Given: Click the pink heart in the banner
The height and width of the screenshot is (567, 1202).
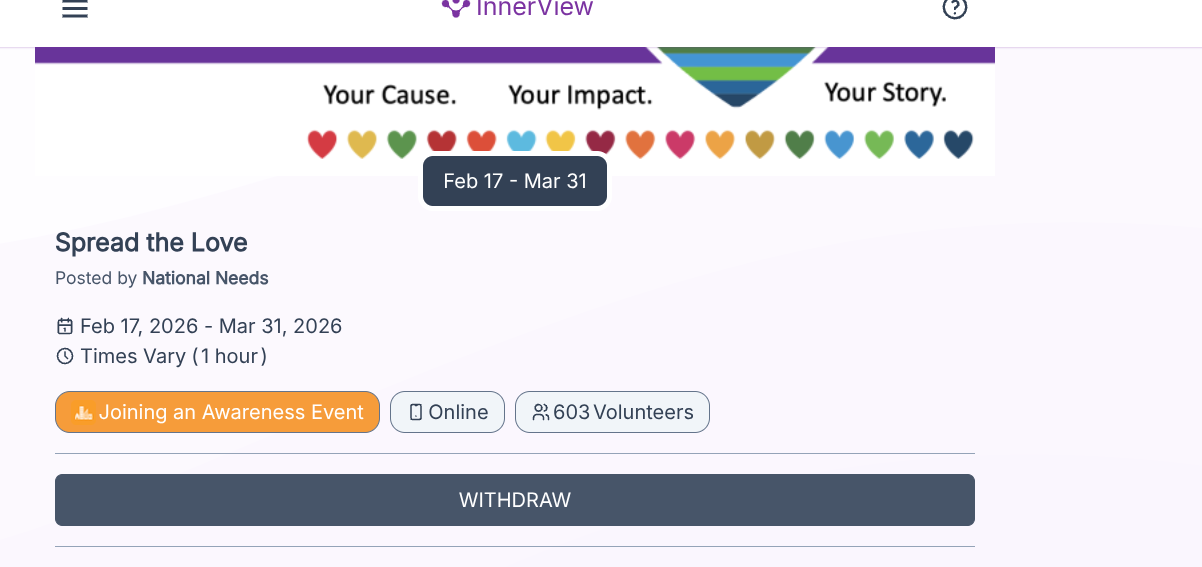Looking at the screenshot, I should click(x=680, y=144).
